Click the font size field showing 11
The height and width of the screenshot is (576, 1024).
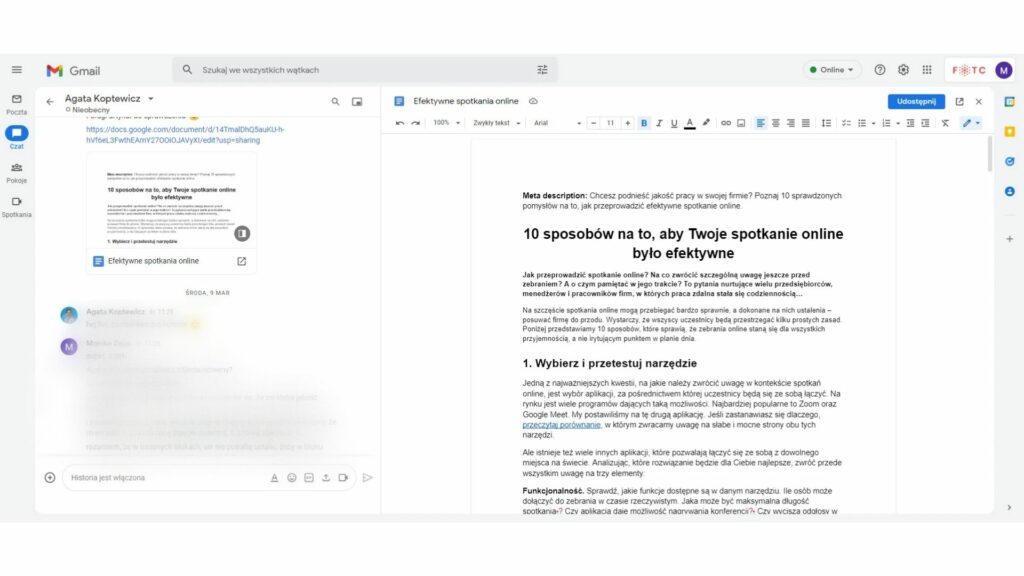coord(611,123)
